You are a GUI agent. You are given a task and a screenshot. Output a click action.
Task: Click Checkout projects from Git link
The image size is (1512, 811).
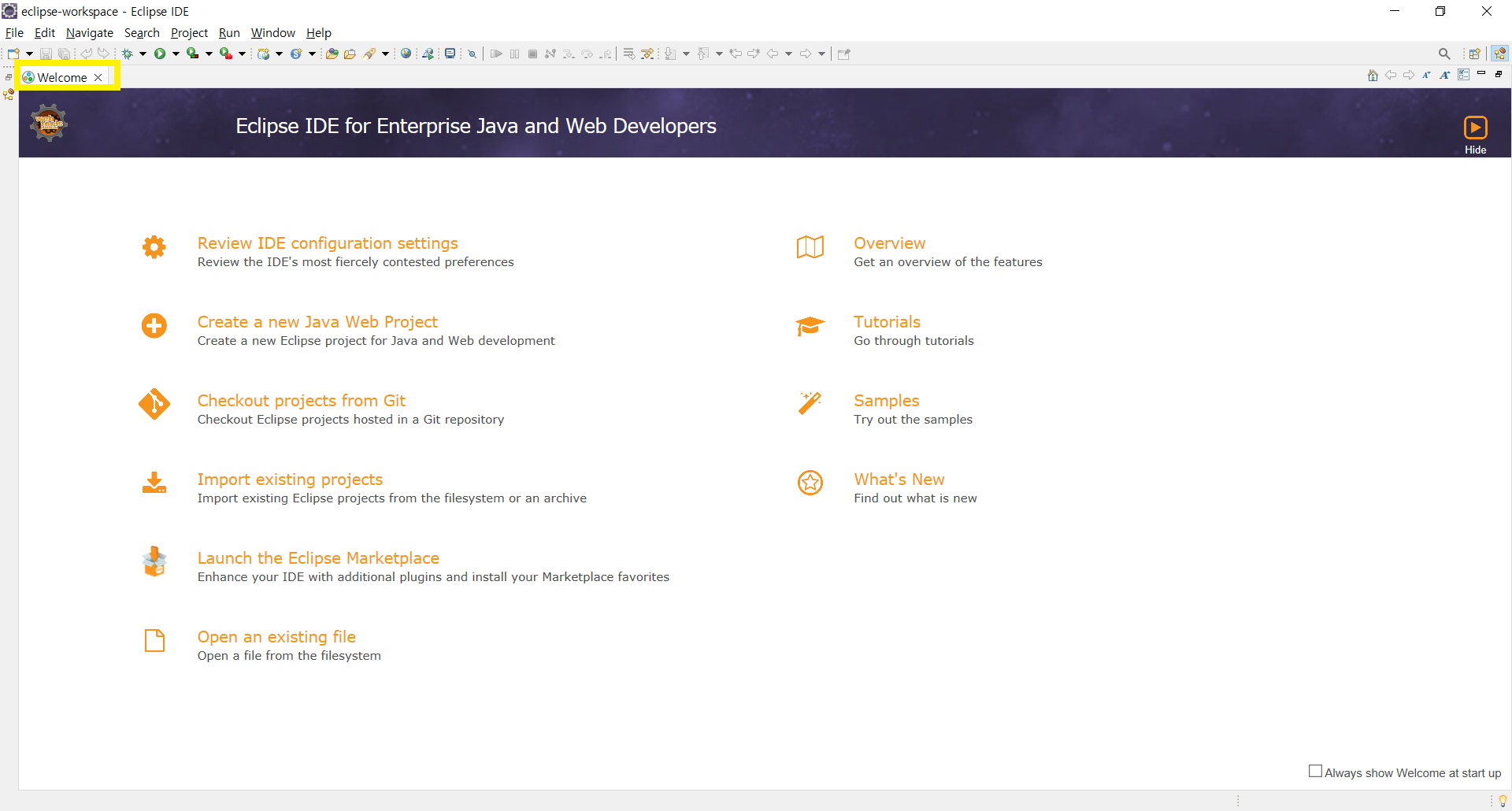(x=301, y=401)
